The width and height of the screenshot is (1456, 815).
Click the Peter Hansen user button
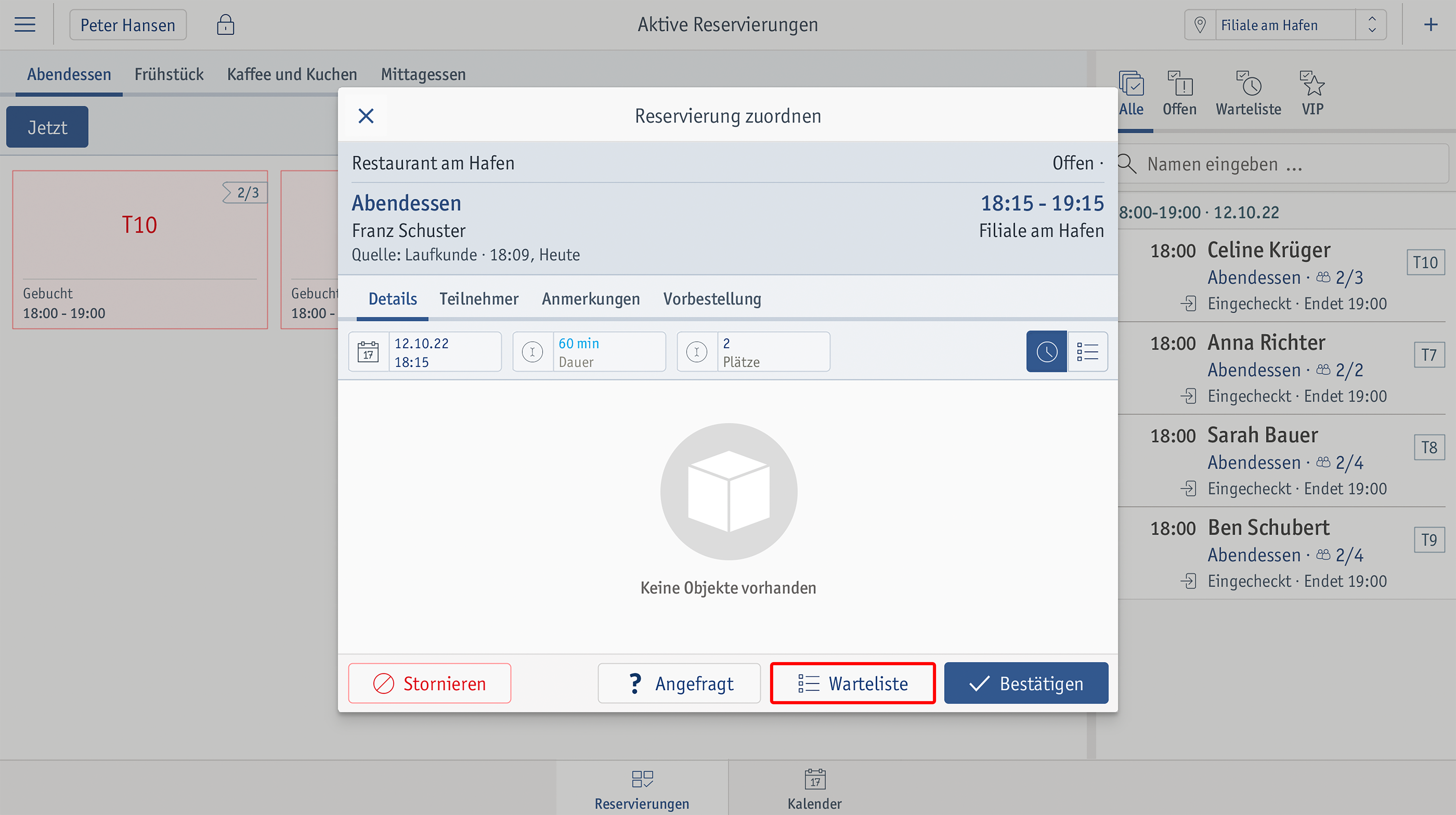(128, 25)
